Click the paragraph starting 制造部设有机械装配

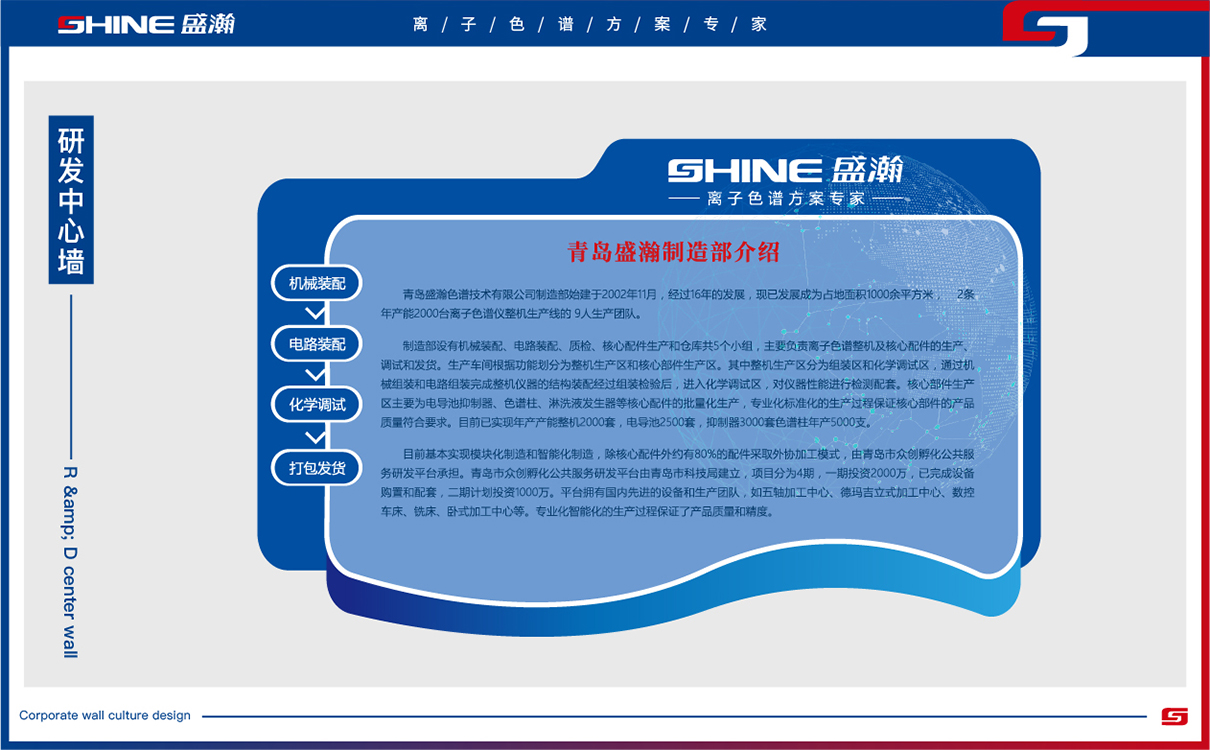(x=679, y=383)
